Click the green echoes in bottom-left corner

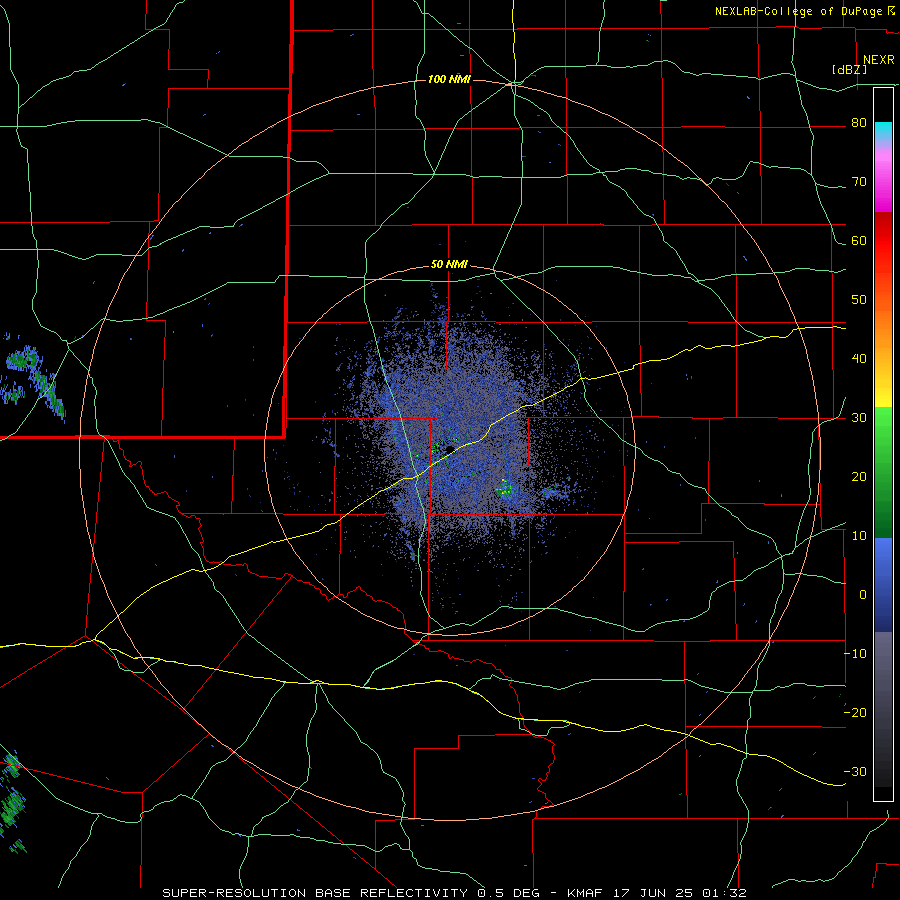click(x=13, y=801)
